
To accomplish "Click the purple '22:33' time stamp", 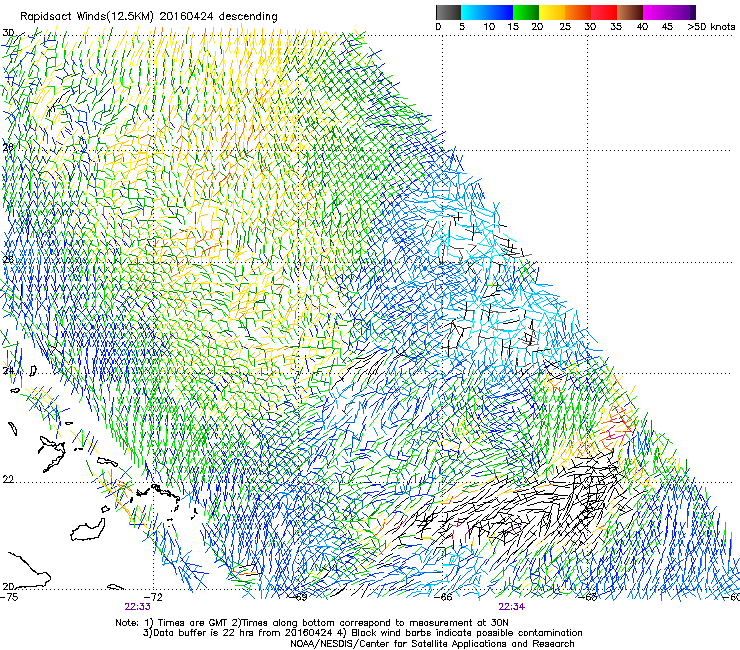I will 138,607.
